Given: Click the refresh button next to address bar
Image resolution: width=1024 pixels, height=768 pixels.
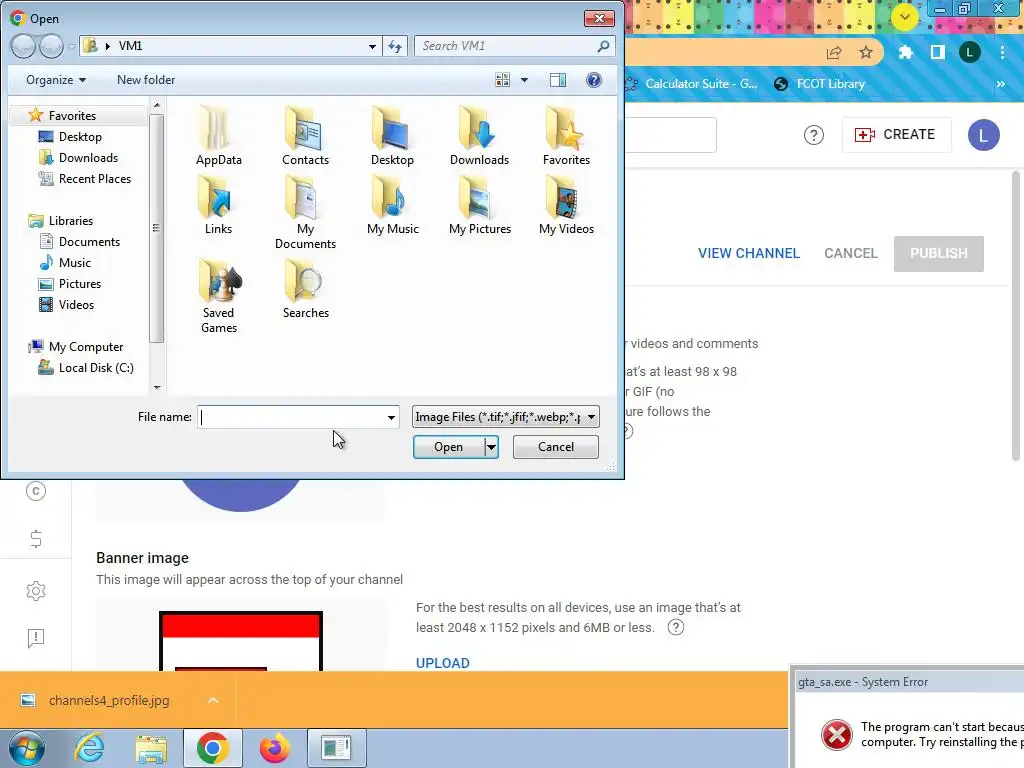Looking at the screenshot, I should pos(394,46).
